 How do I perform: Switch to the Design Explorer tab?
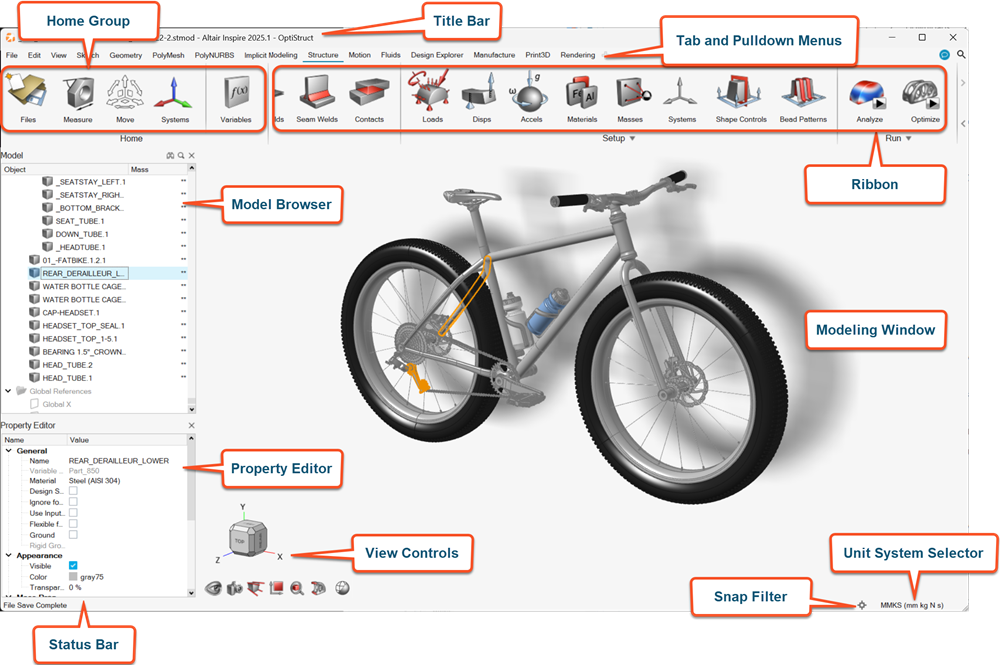point(437,55)
